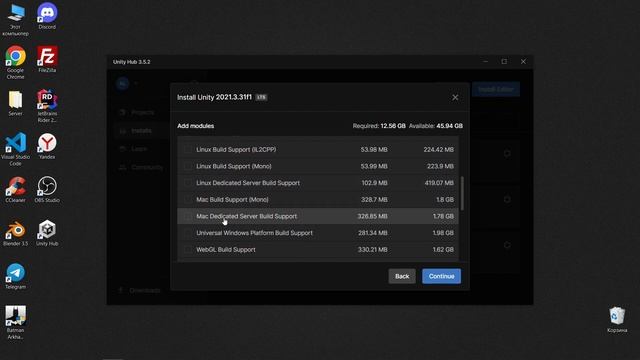This screenshot has width=640, height=360.
Task: Click 326.85 MB download size
Action: (x=372, y=216)
